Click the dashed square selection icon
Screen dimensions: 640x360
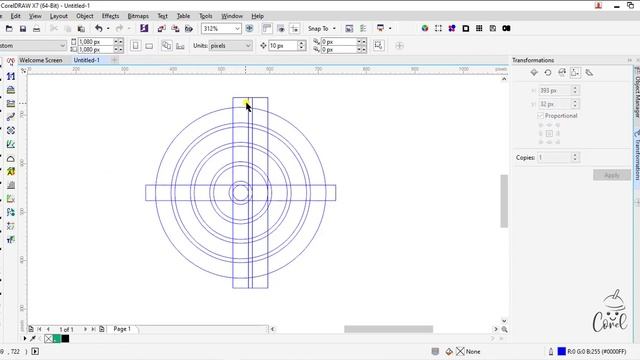click(438, 28)
